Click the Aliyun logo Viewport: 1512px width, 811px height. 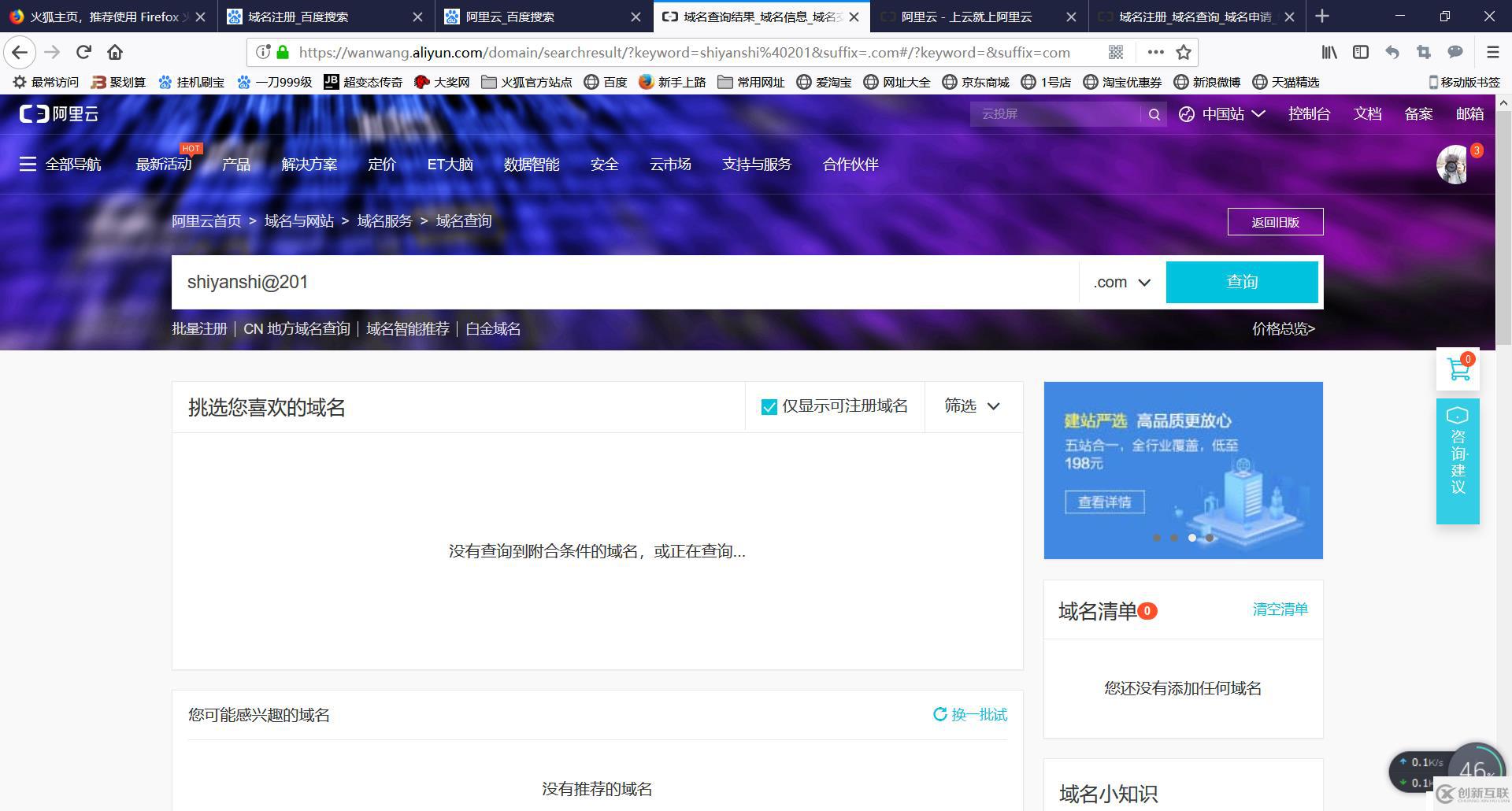[59, 114]
